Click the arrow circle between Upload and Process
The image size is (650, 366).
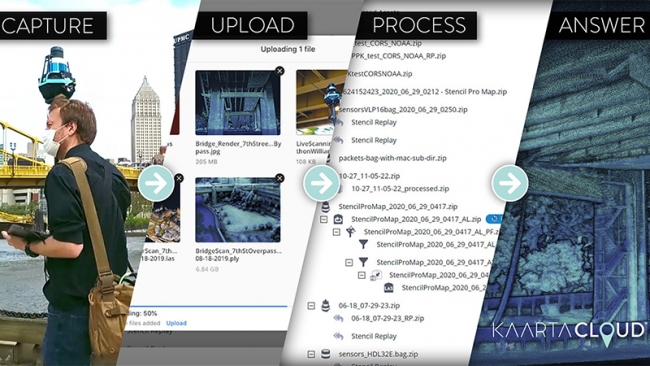coord(321,183)
